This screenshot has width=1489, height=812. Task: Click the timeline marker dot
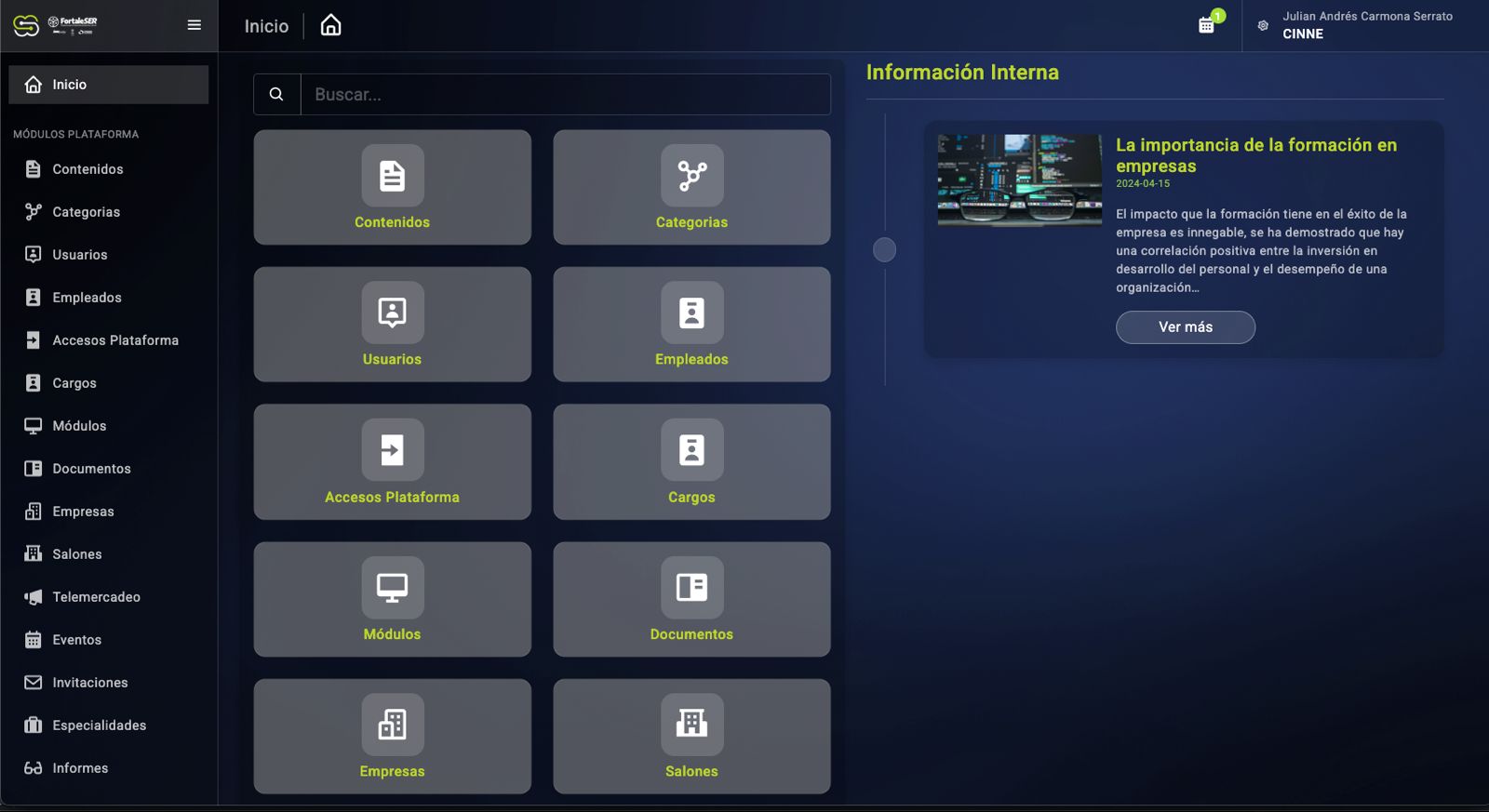[x=884, y=249]
